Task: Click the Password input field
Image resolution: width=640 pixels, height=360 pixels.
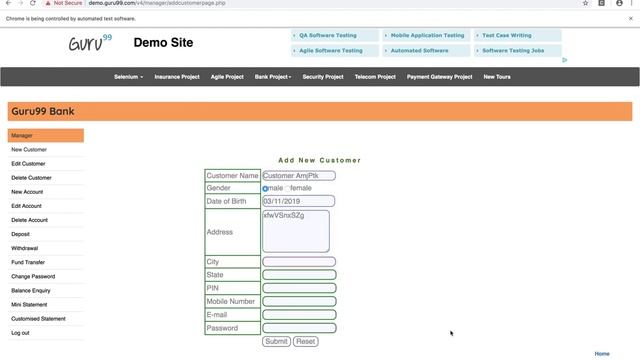Action: click(299, 328)
